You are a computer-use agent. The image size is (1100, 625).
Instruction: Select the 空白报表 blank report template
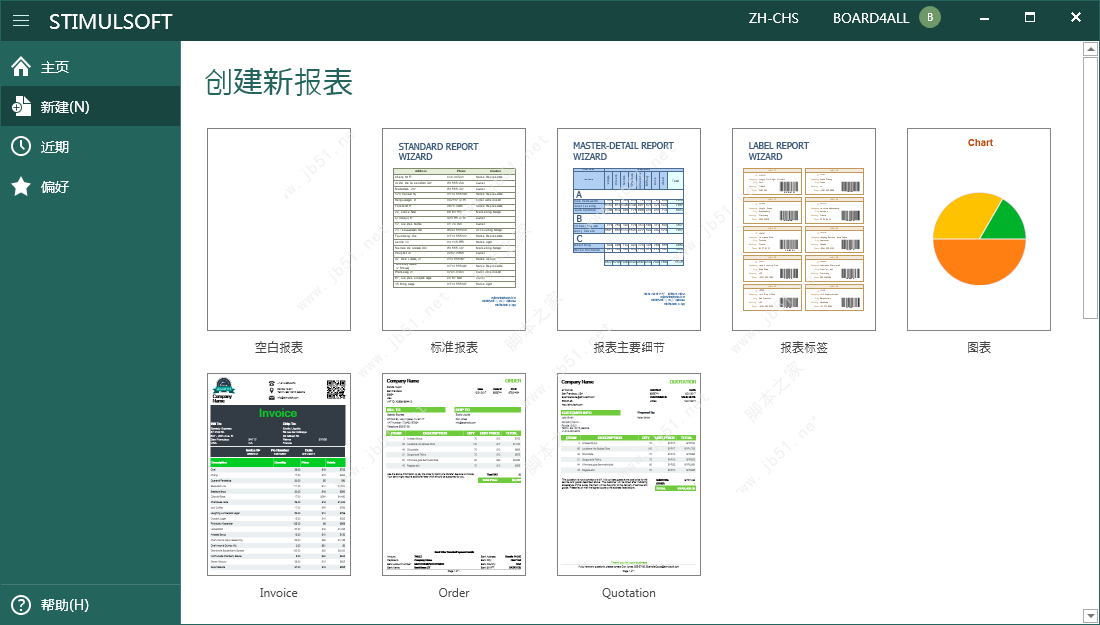(x=278, y=229)
